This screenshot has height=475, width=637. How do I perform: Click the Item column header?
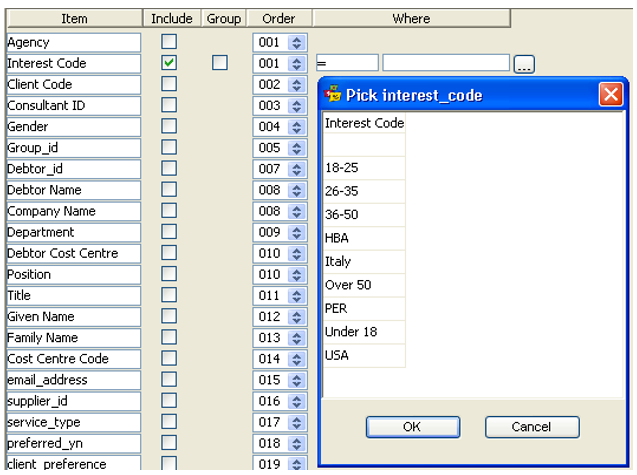pyautogui.click(x=74, y=19)
